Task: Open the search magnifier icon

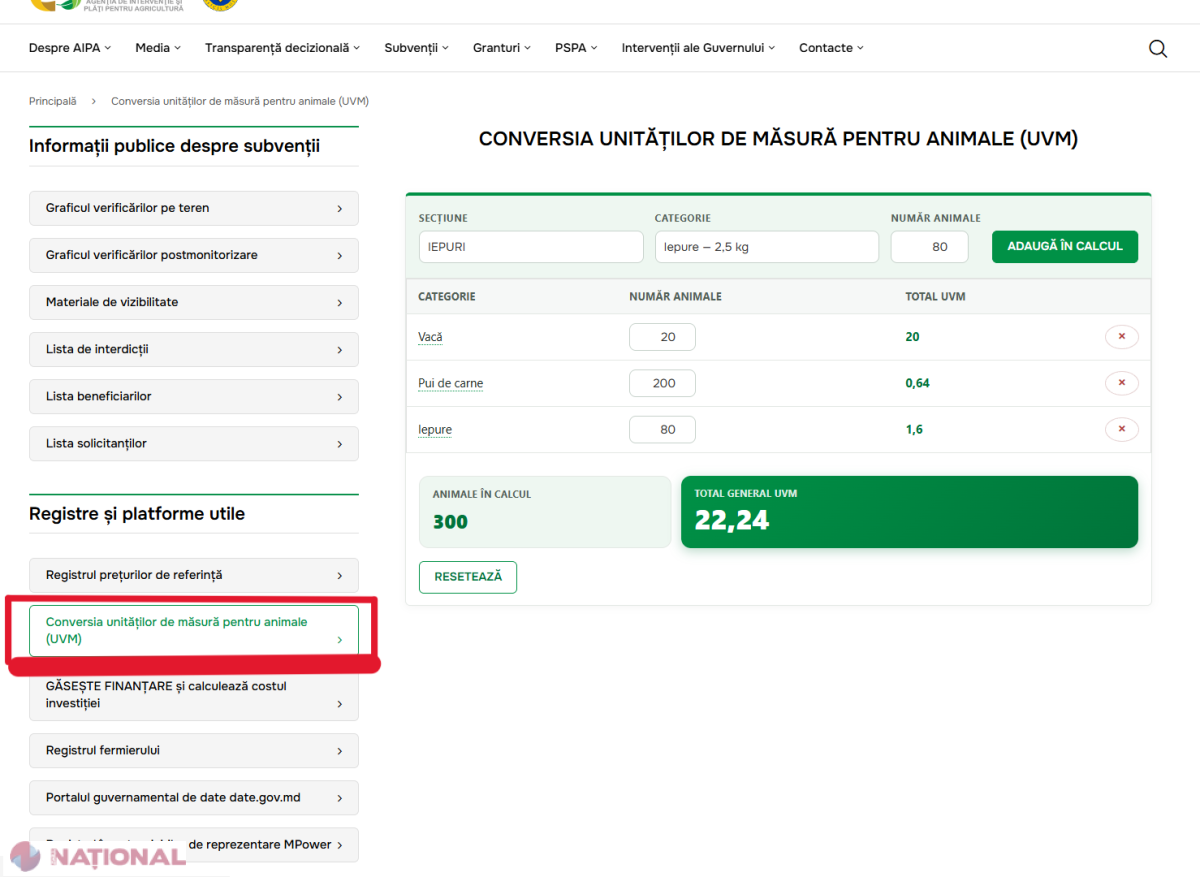Action: [1158, 48]
